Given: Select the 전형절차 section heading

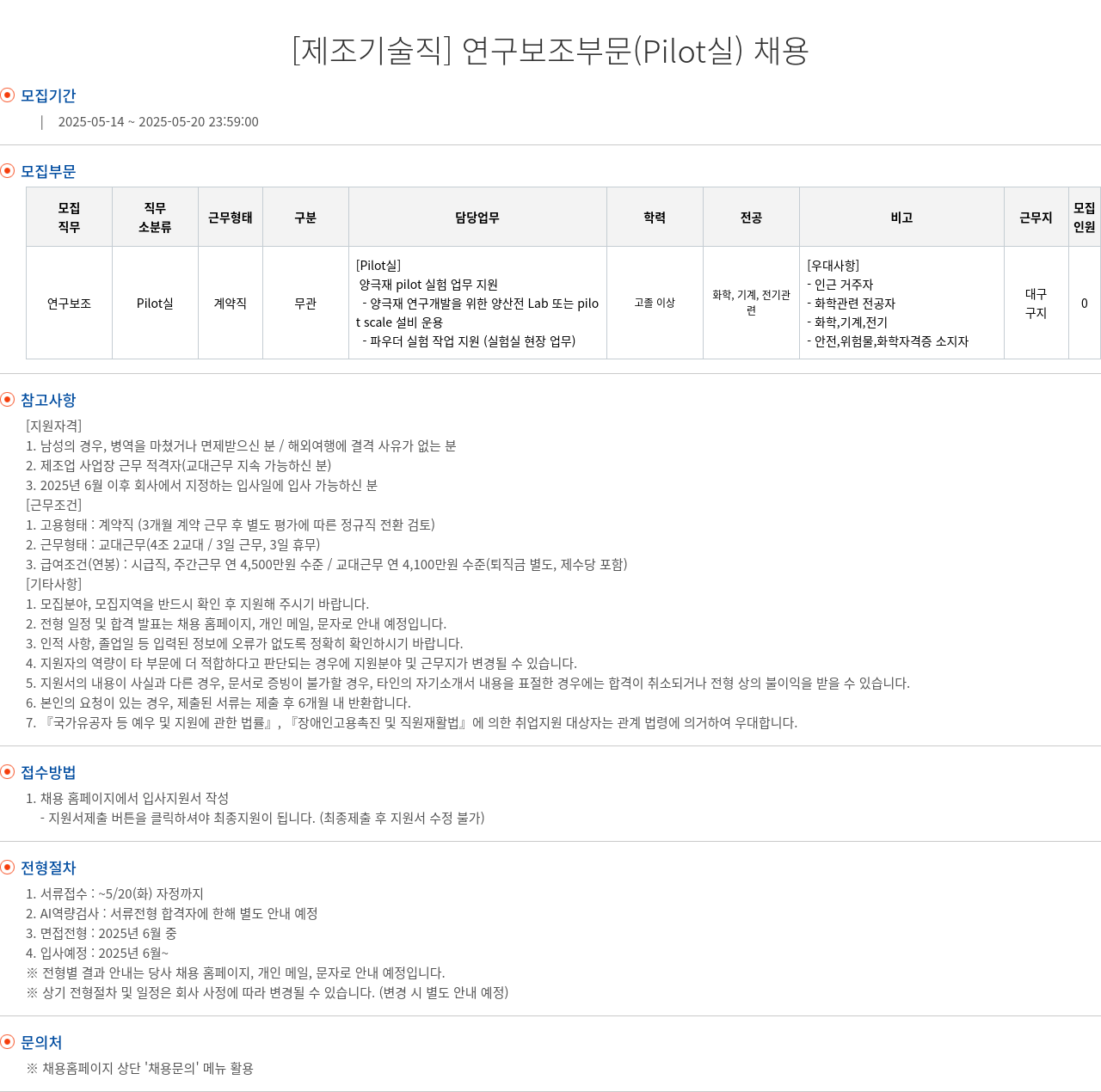Looking at the screenshot, I should click(48, 868).
